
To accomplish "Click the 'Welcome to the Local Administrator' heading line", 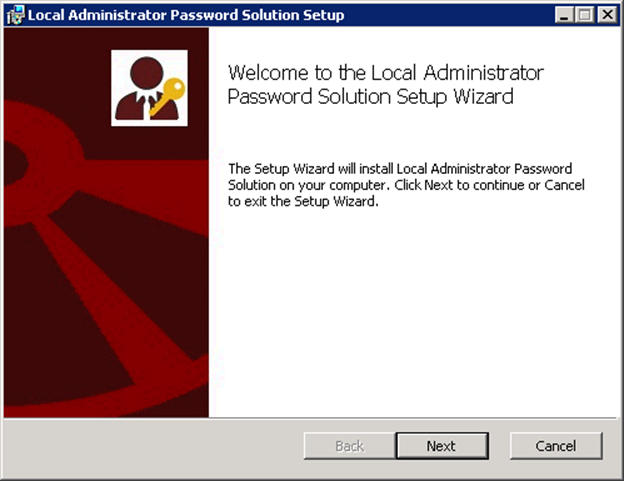I will (x=386, y=73).
